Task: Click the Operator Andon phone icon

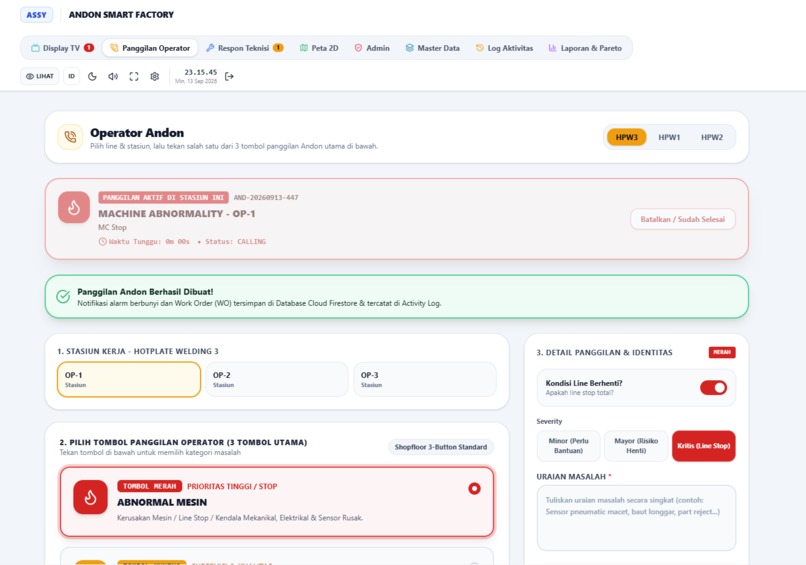Action: (70, 137)
